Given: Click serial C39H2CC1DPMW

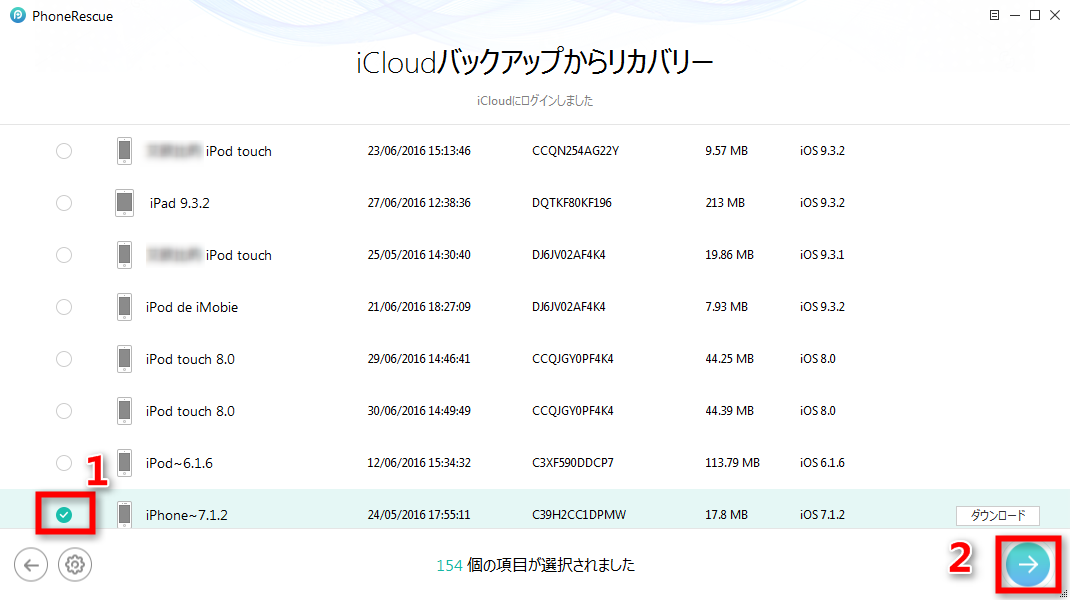Looking at the screenshot, I should [x=579, y=515].
